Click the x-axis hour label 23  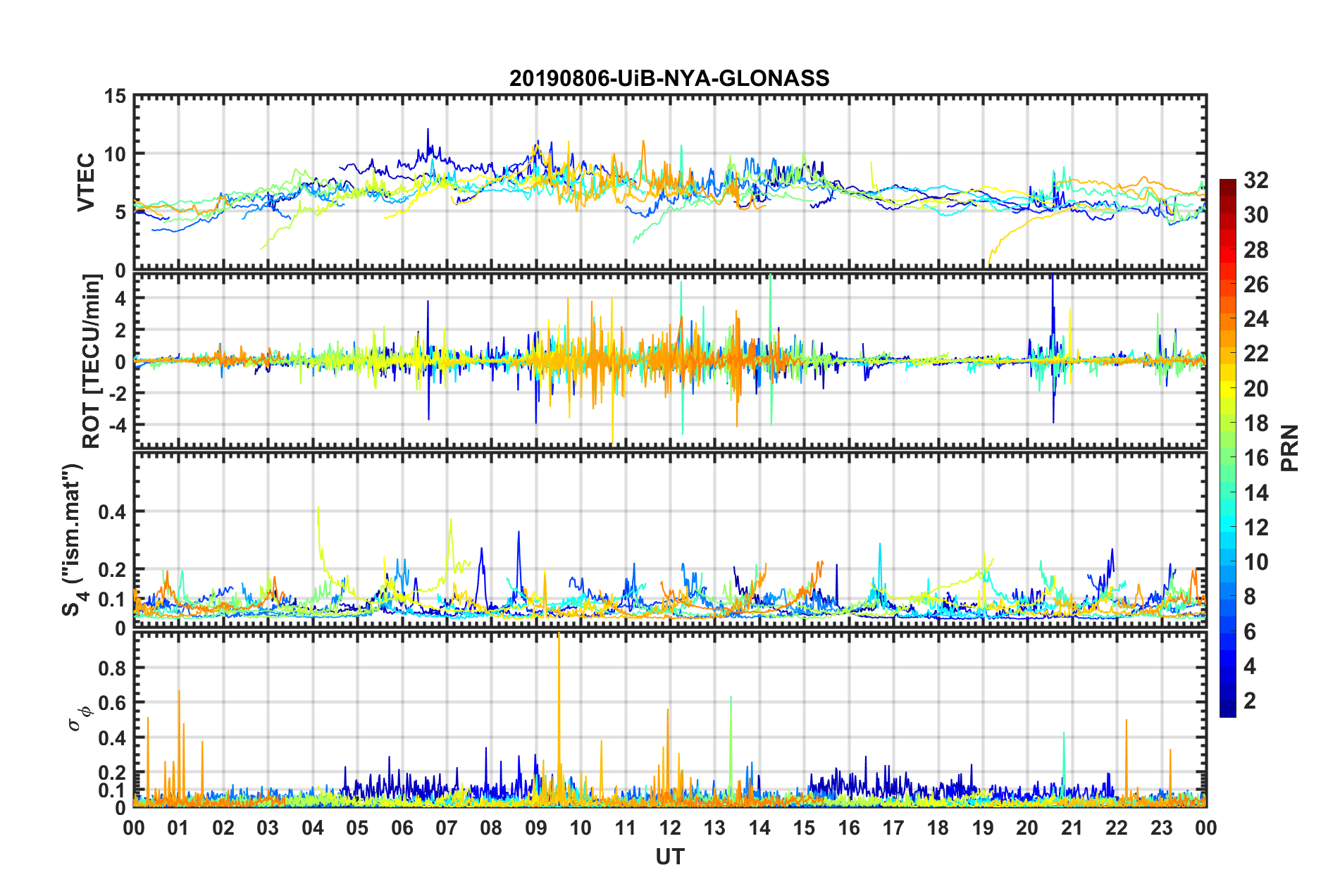pos(1162,828)
